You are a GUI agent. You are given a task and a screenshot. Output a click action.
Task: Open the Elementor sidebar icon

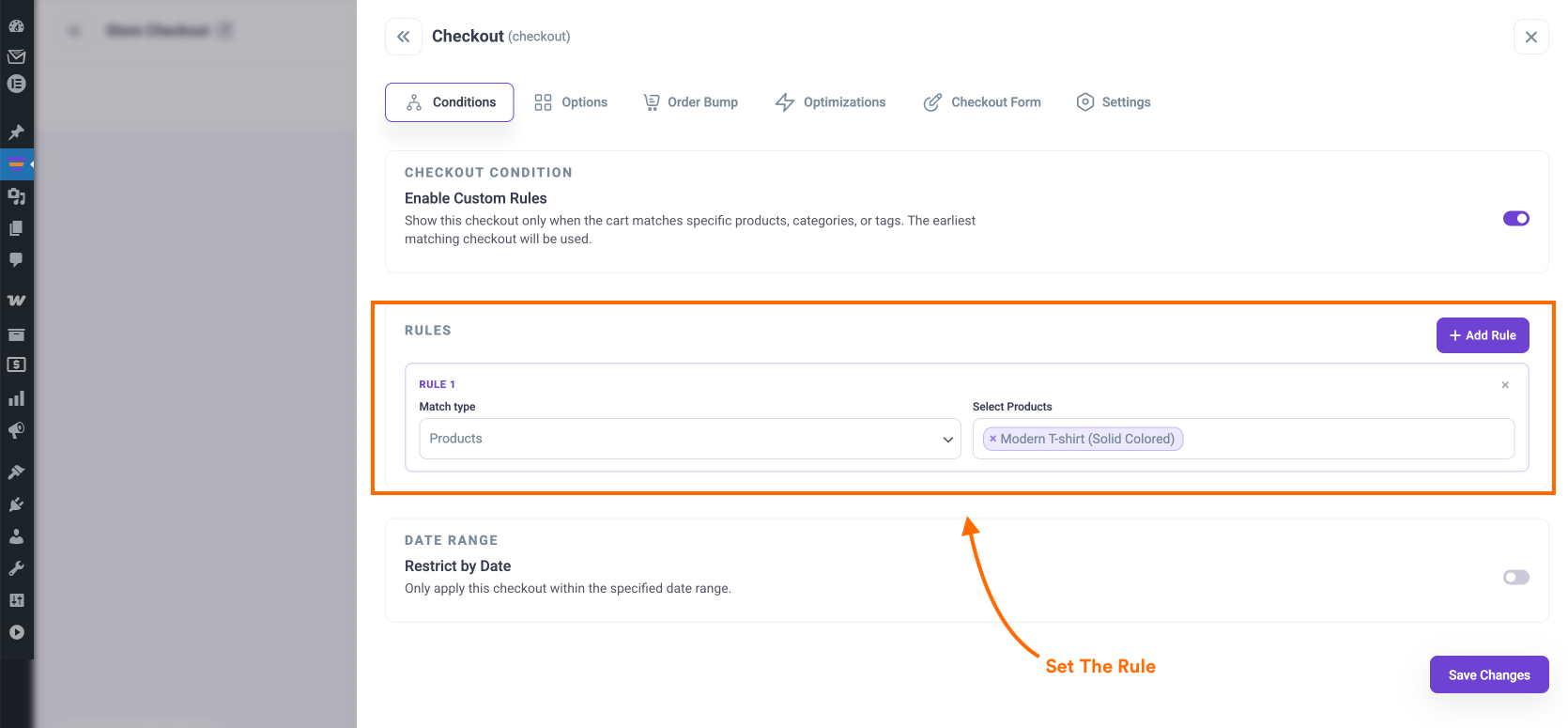pos(16,84)
